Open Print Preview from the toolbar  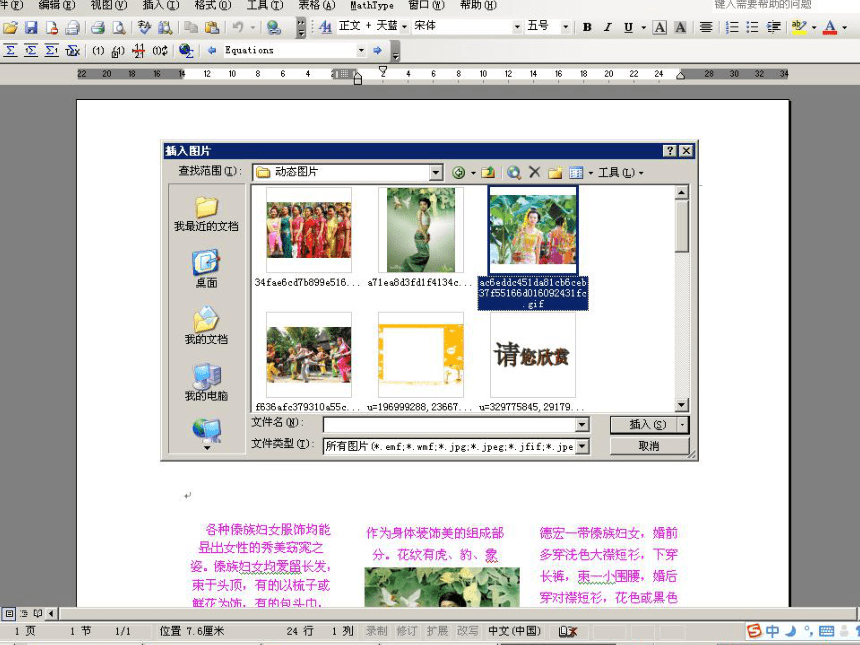pos(118,27)
